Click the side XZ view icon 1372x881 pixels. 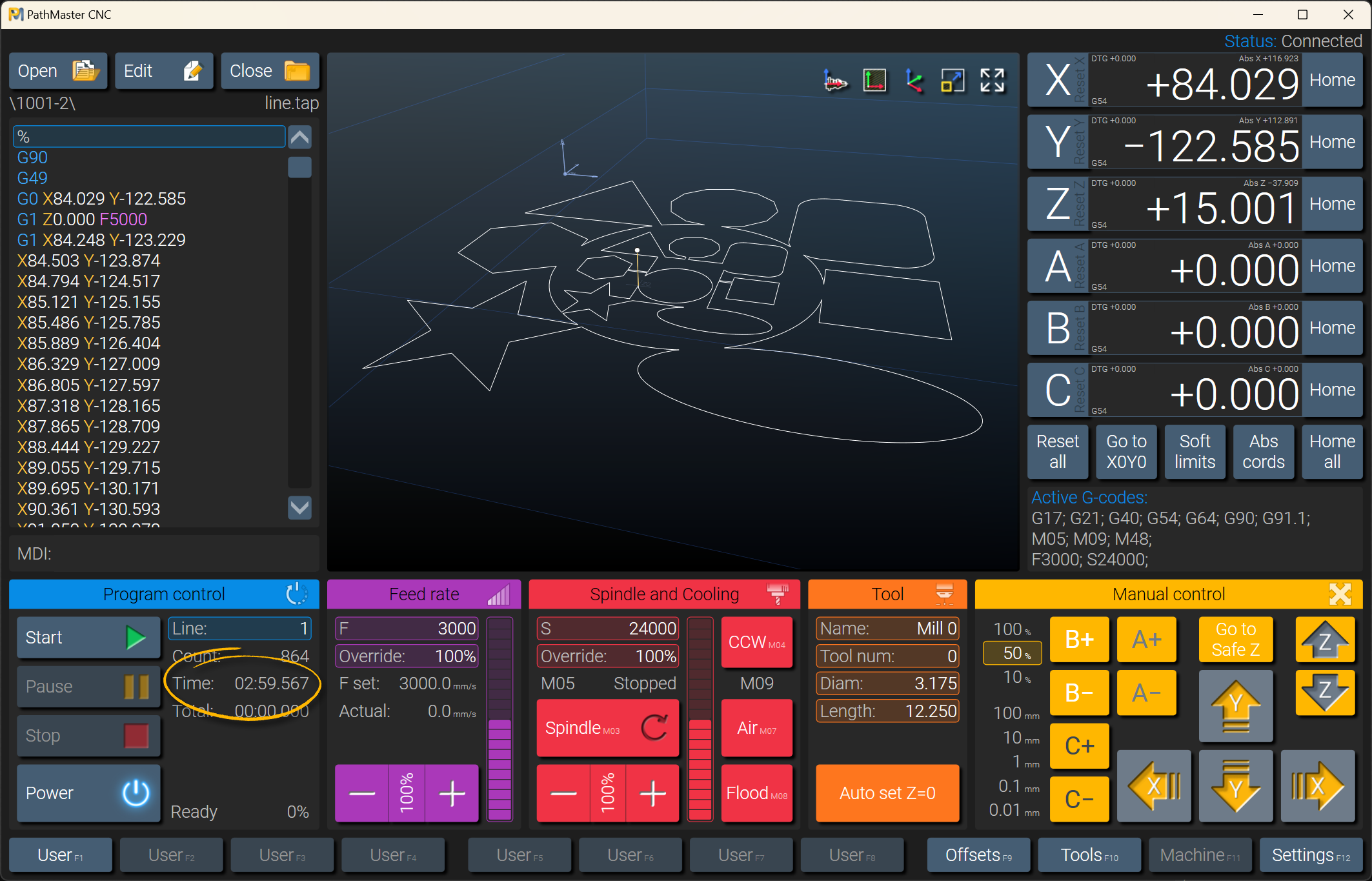pyautogui.click(x=835, y=81)
